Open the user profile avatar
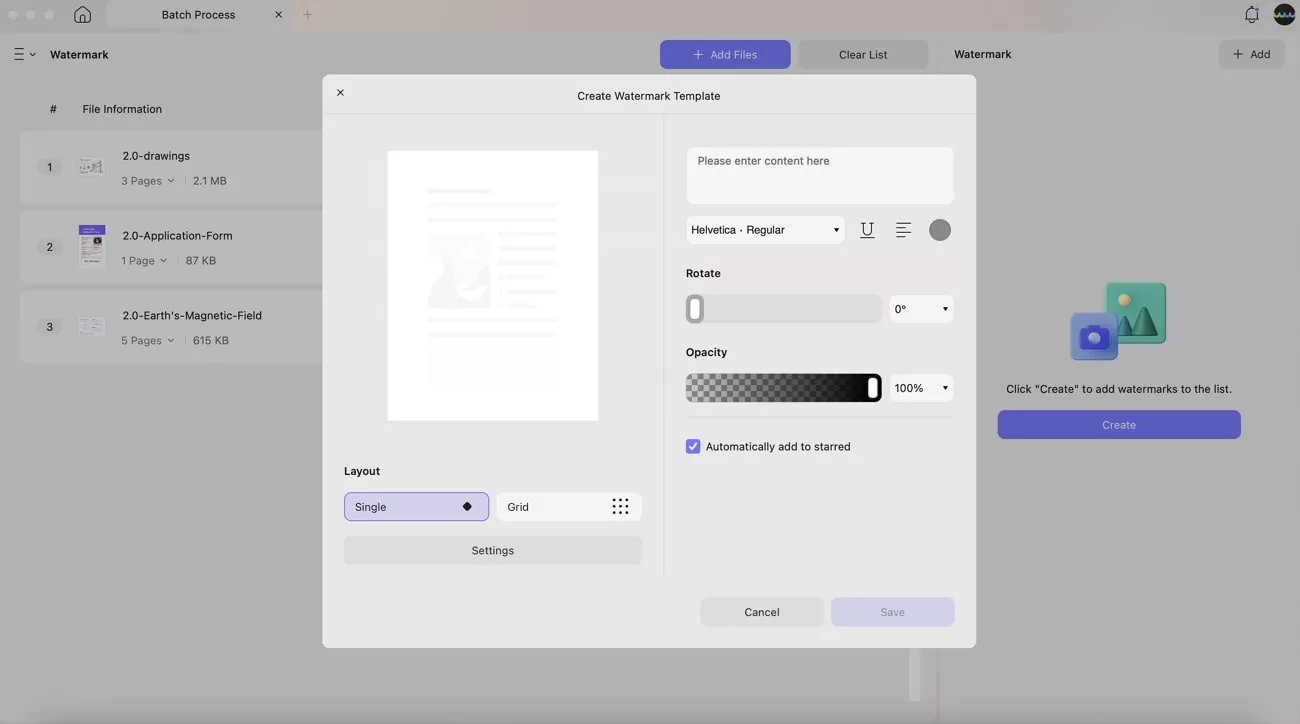This screenshot has width=1300, height=724. (x=1284, y=15)
